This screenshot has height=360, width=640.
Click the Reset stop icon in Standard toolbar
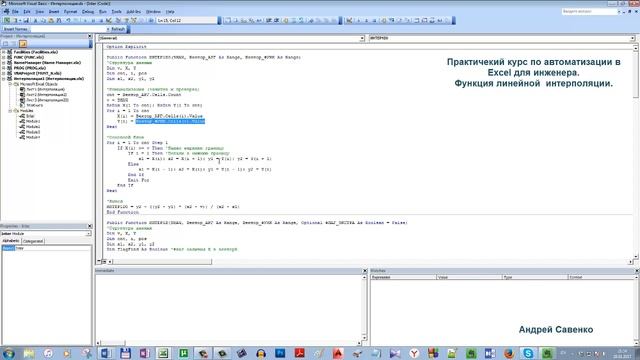[x=101, y=20]
